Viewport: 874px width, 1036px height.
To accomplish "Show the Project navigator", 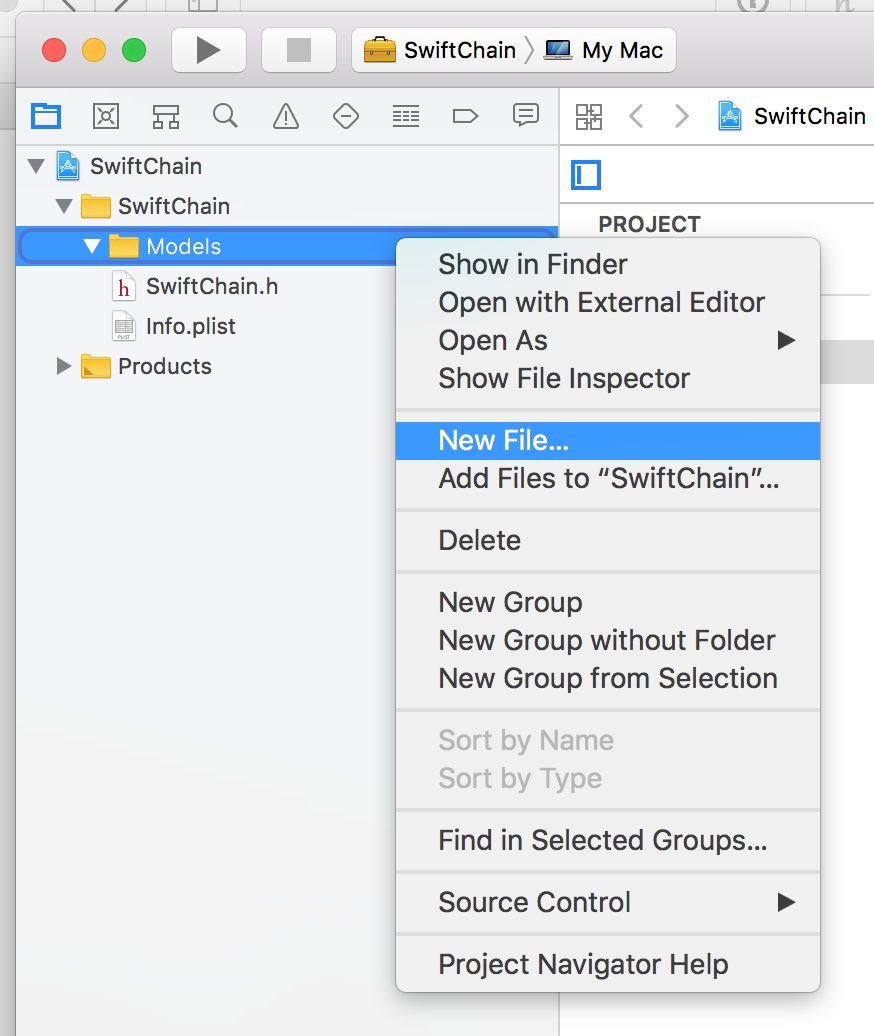I will pyautogui.click(x=46, y=117).
